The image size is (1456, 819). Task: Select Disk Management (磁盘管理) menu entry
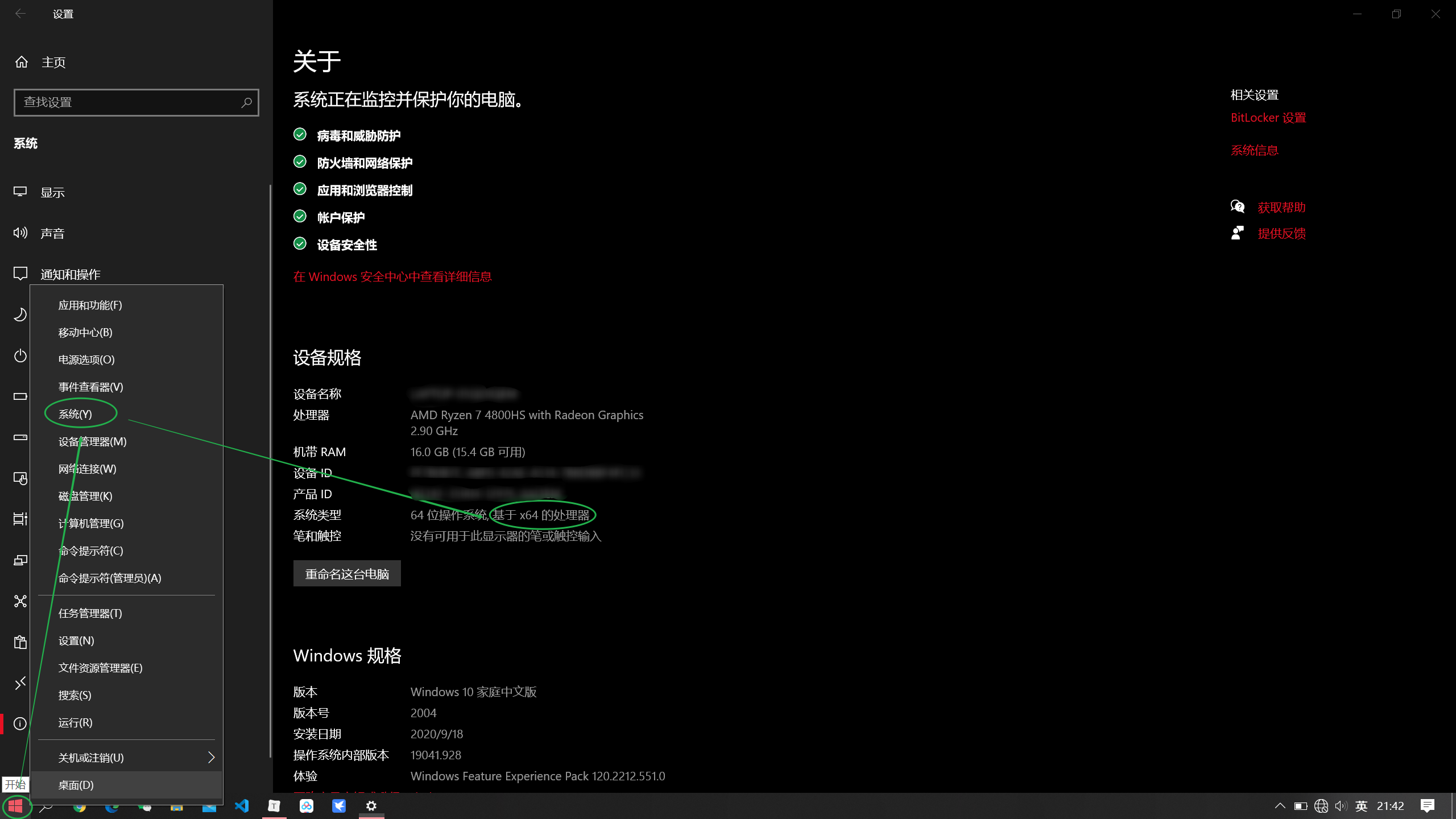pyautogui.click(x=126, y=496)
